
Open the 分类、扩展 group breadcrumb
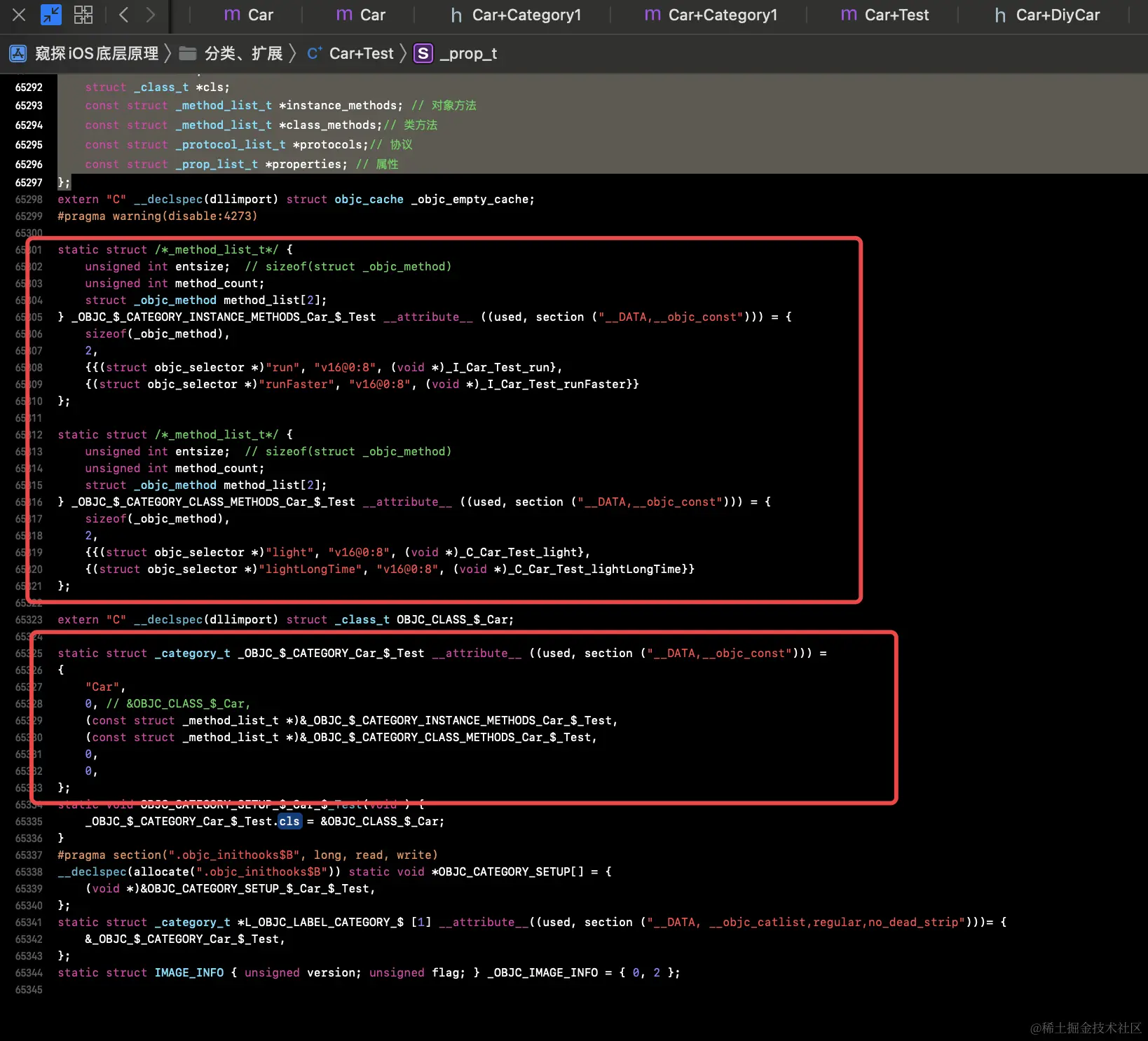point(243,53)
